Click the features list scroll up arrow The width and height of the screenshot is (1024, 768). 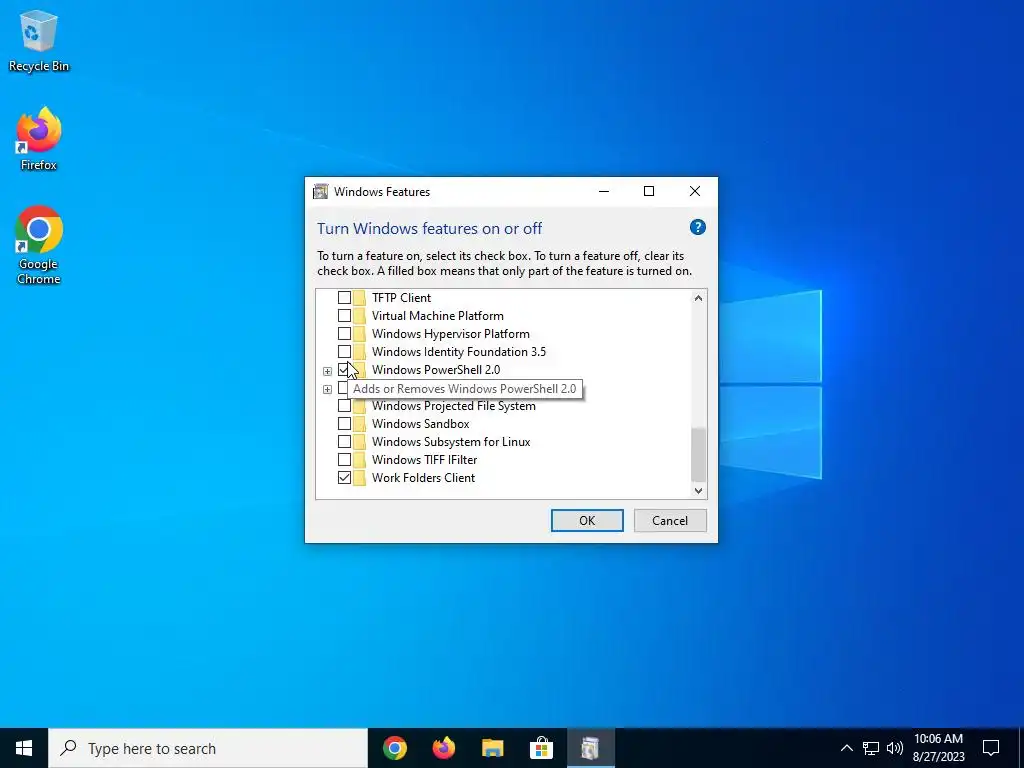tap(698, 298)
